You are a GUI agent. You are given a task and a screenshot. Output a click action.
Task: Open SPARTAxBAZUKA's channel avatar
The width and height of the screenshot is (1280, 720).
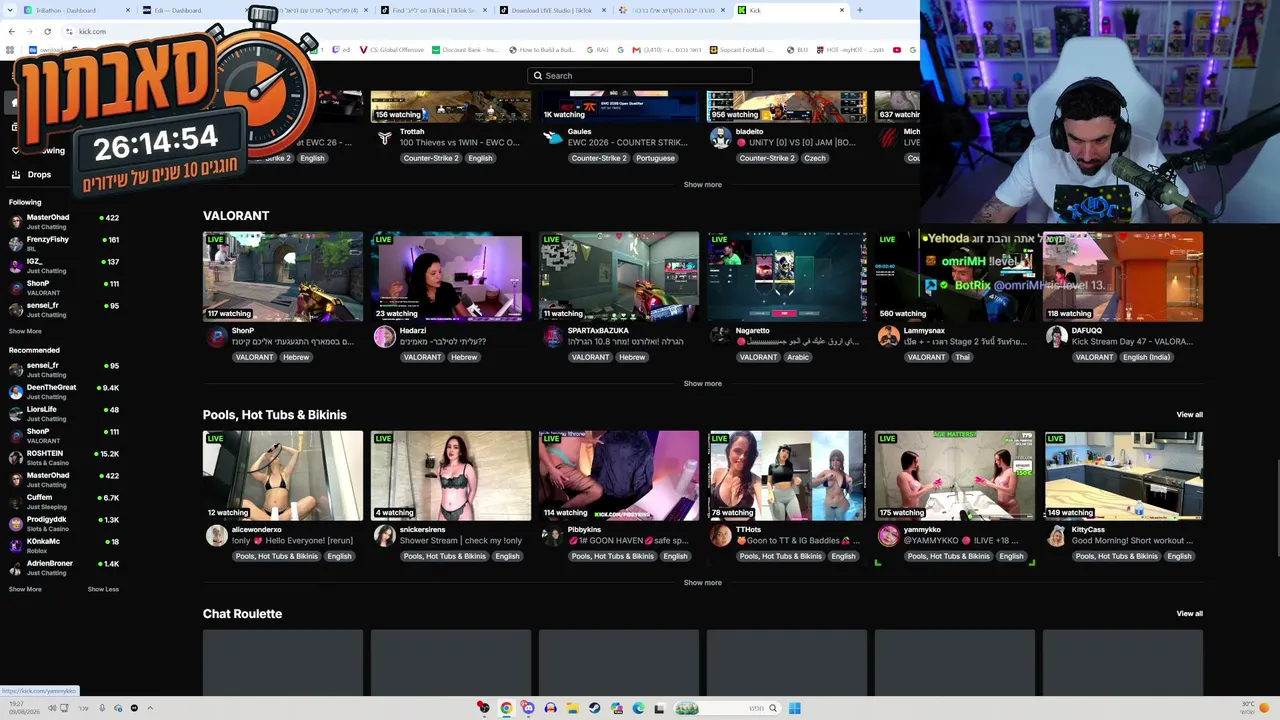(553, 337)
